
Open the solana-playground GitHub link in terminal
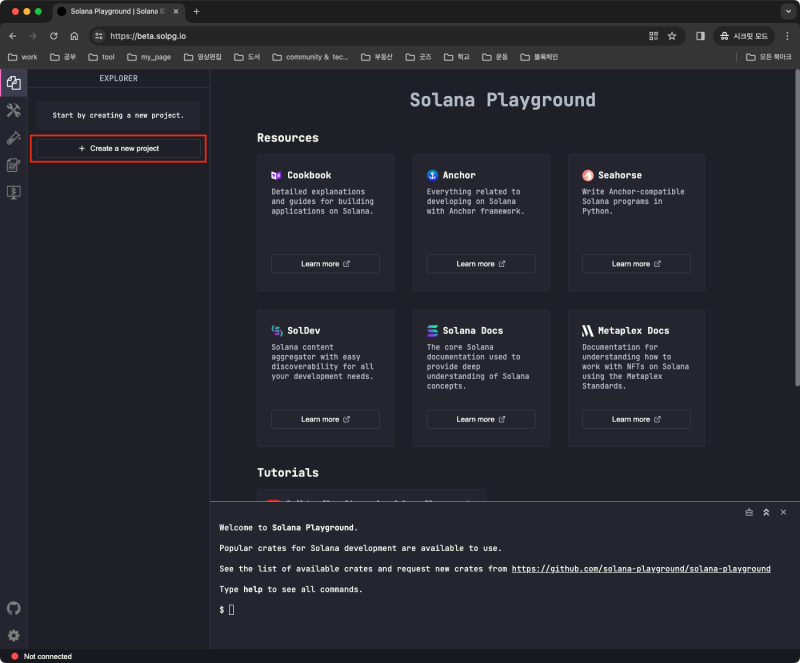[641, 569]
